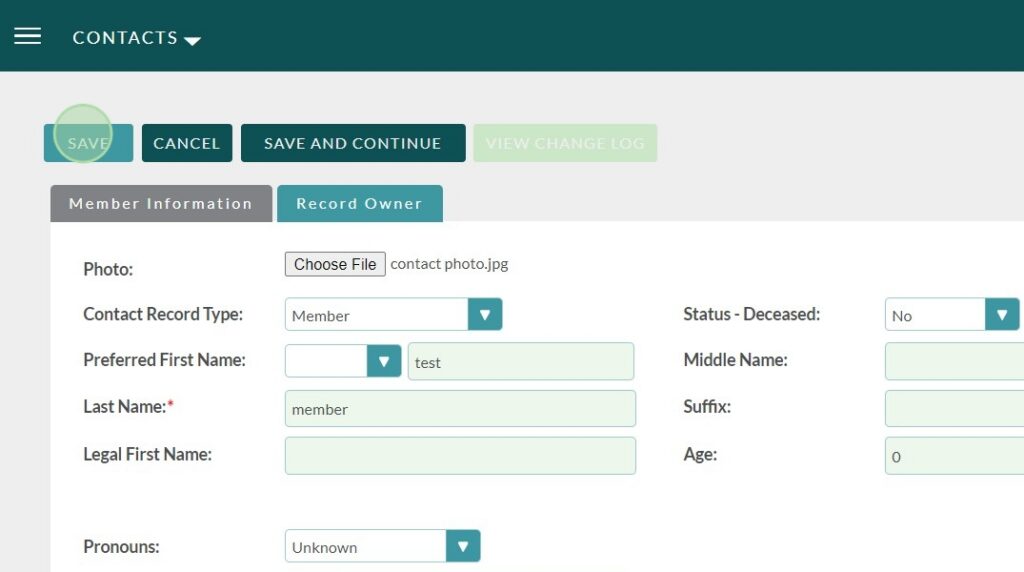Image resolution: width=1024 pixels, height=572 pixels.
Task: Focus the Age input field
Action: click(x=954, y=456)
